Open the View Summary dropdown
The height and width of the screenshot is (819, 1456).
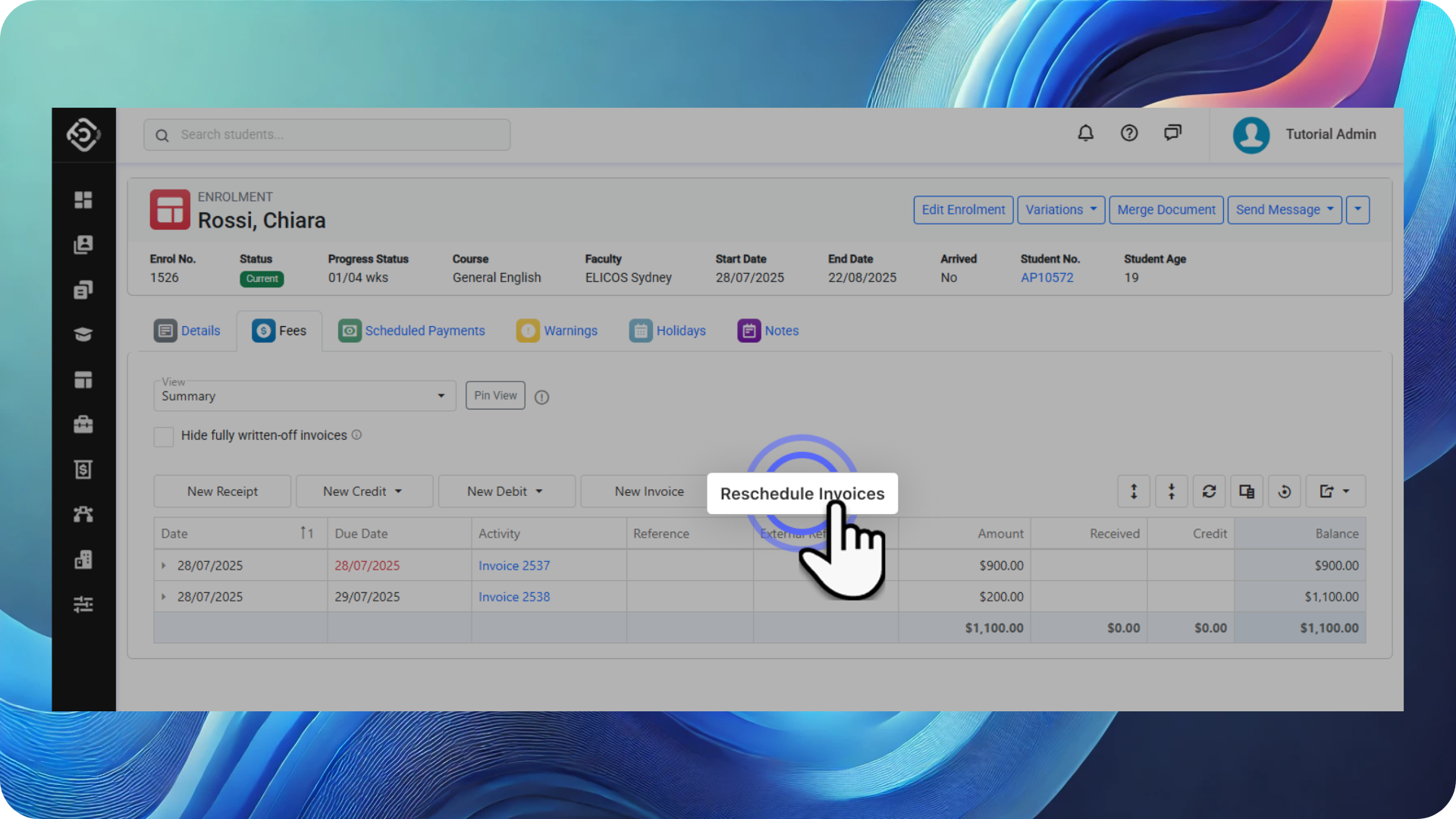304,396
